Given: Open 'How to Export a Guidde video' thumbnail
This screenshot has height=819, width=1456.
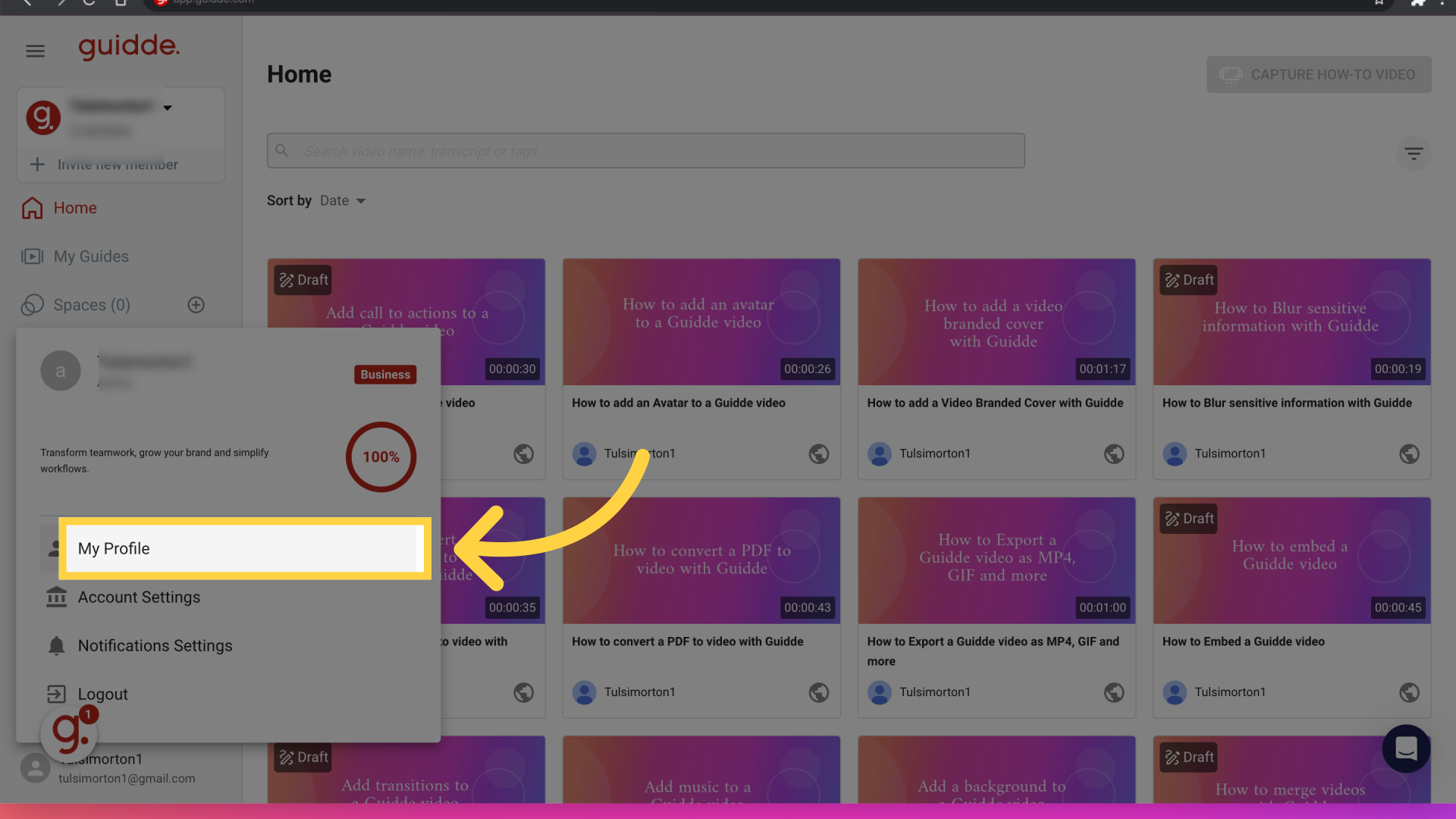Looking at the screenshot, I should [996, 560].
